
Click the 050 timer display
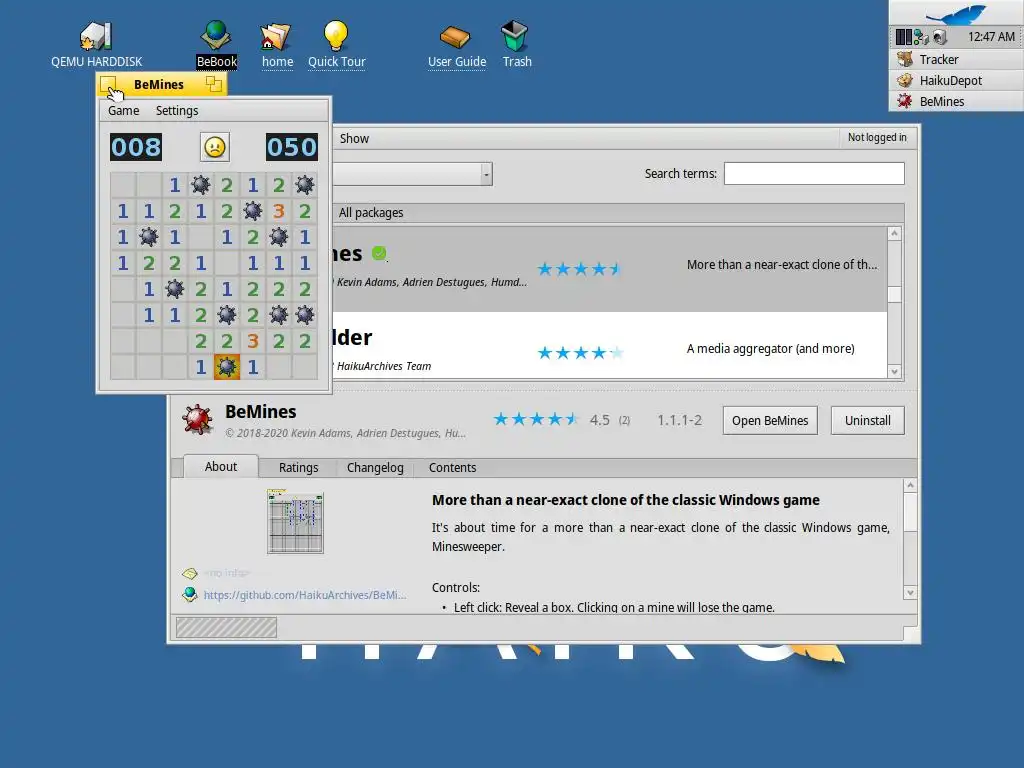(x=291, y=147)
